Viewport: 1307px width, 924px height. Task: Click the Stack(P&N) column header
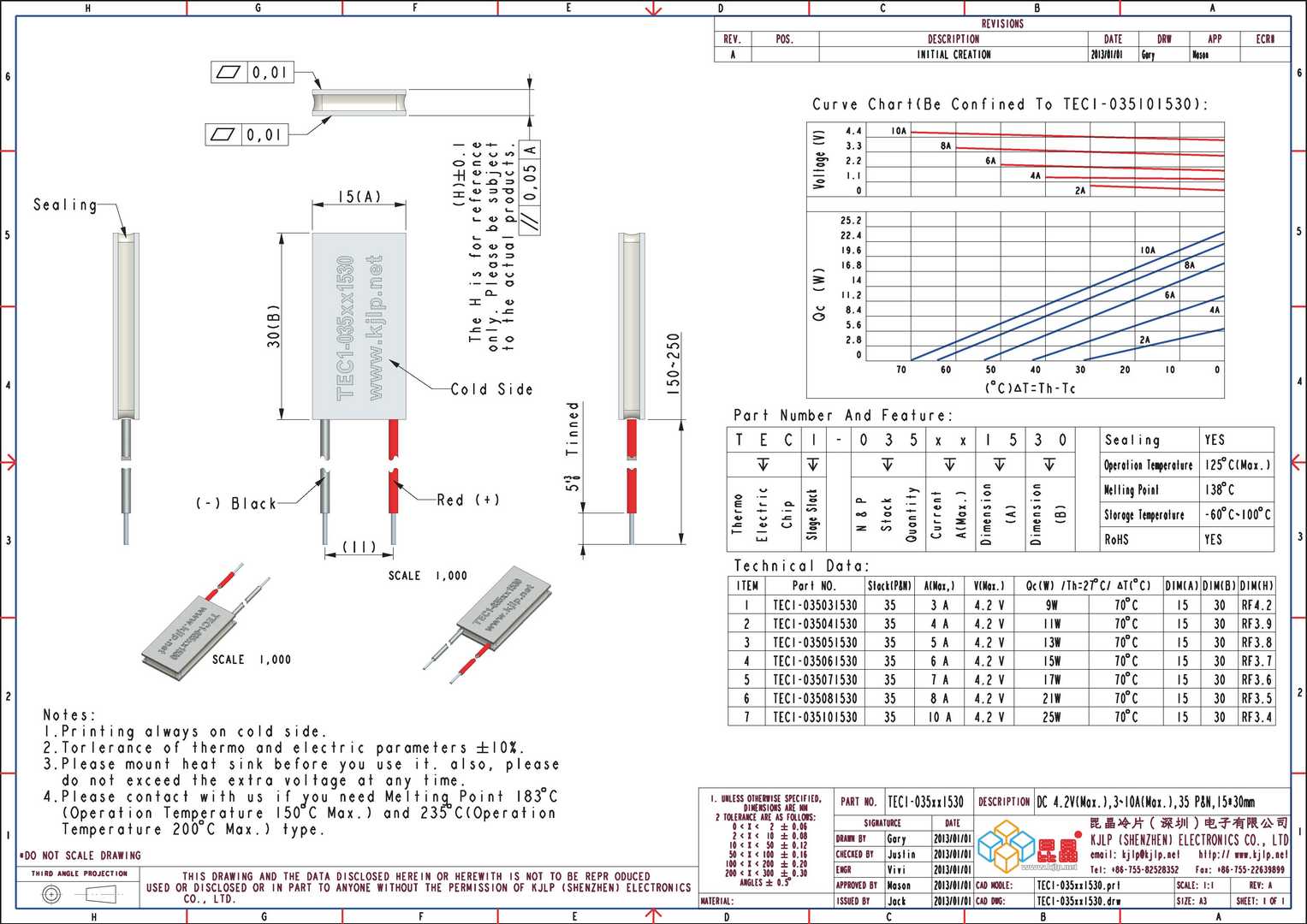tap(890, 586)
